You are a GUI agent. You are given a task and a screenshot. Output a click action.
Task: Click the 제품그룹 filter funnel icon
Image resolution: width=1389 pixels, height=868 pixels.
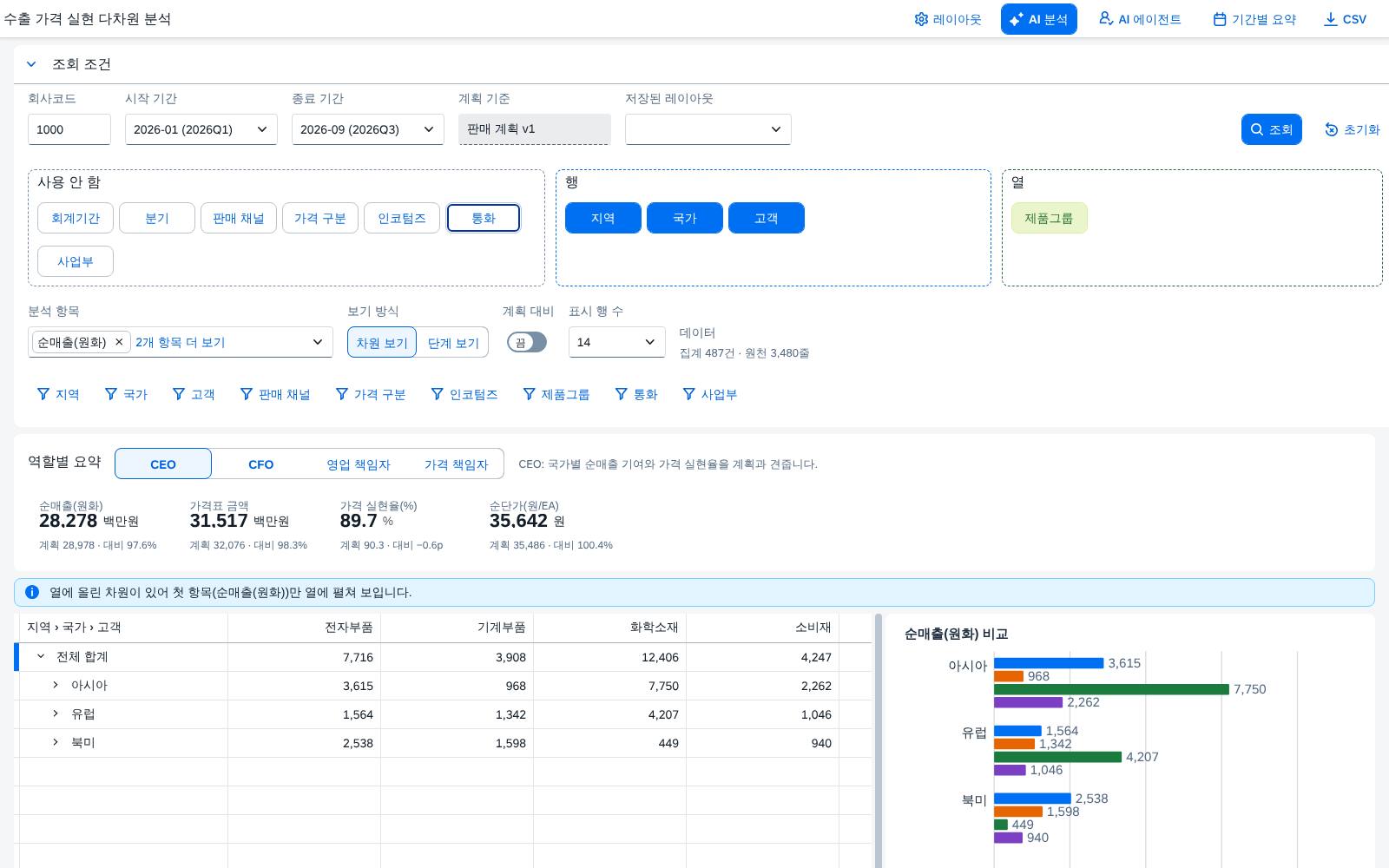pyautogui.click(x=529, y=394)
